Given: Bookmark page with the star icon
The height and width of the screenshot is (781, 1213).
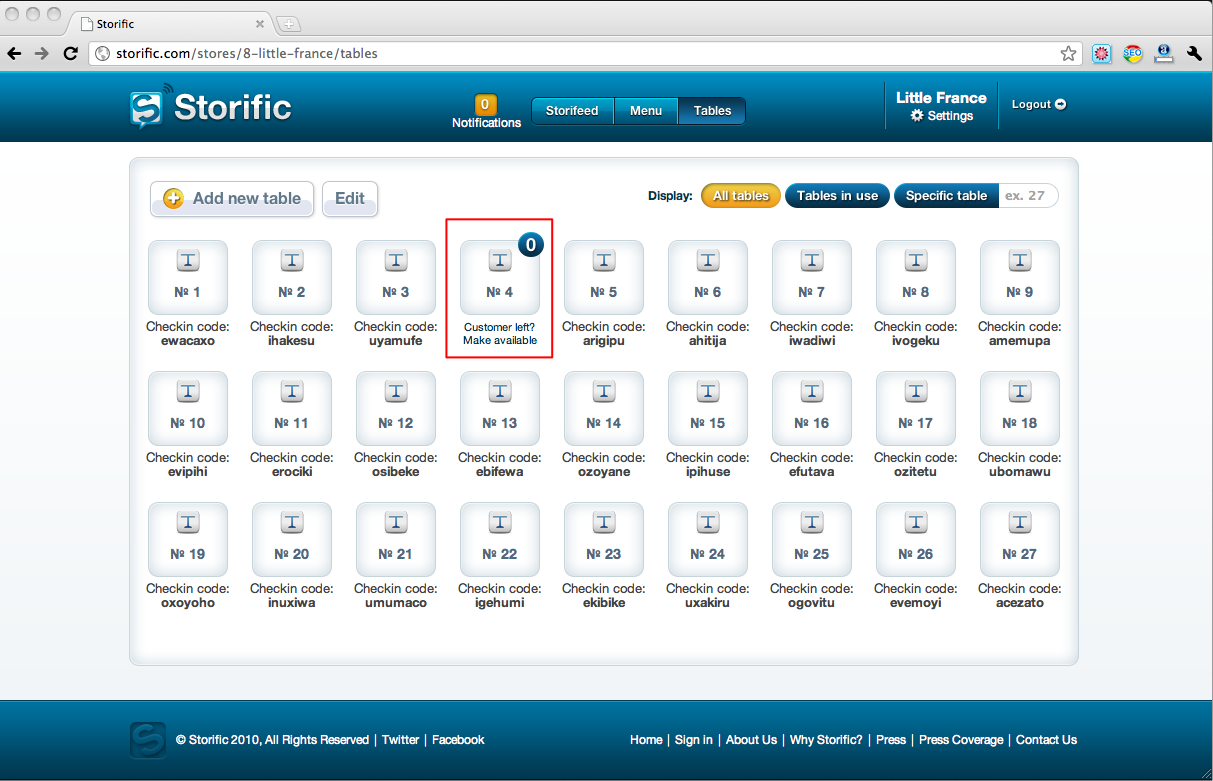Looking at the screenshot, I should tap(1068, 53).
